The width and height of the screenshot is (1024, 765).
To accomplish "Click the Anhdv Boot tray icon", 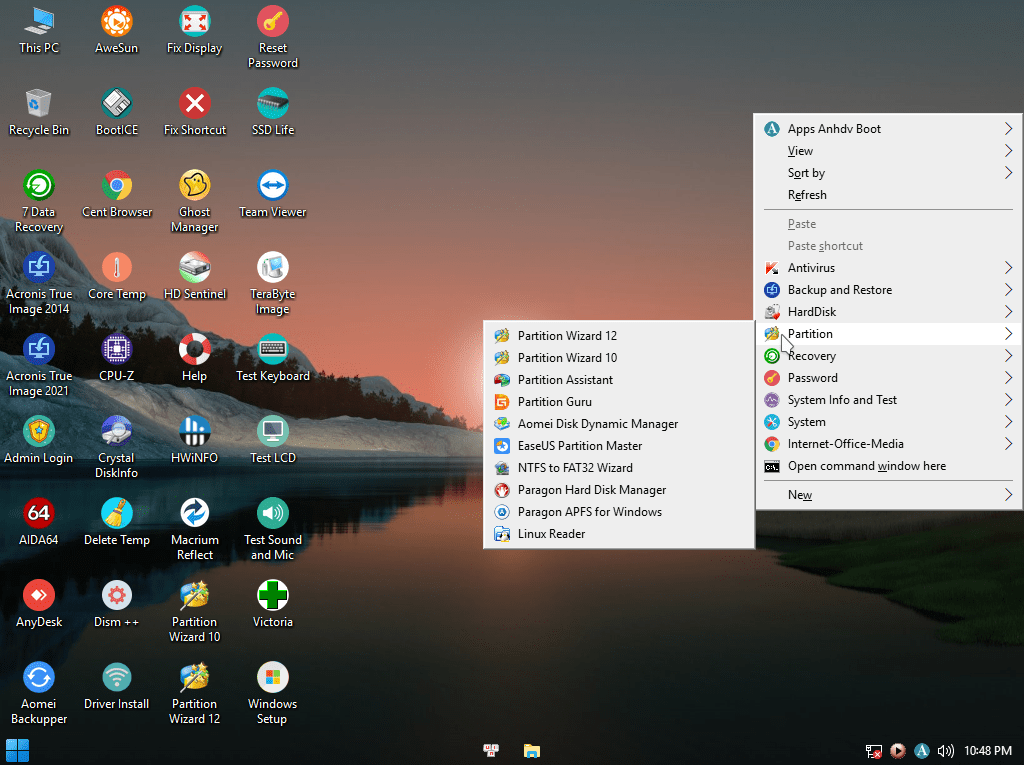I will coord(921,751).
